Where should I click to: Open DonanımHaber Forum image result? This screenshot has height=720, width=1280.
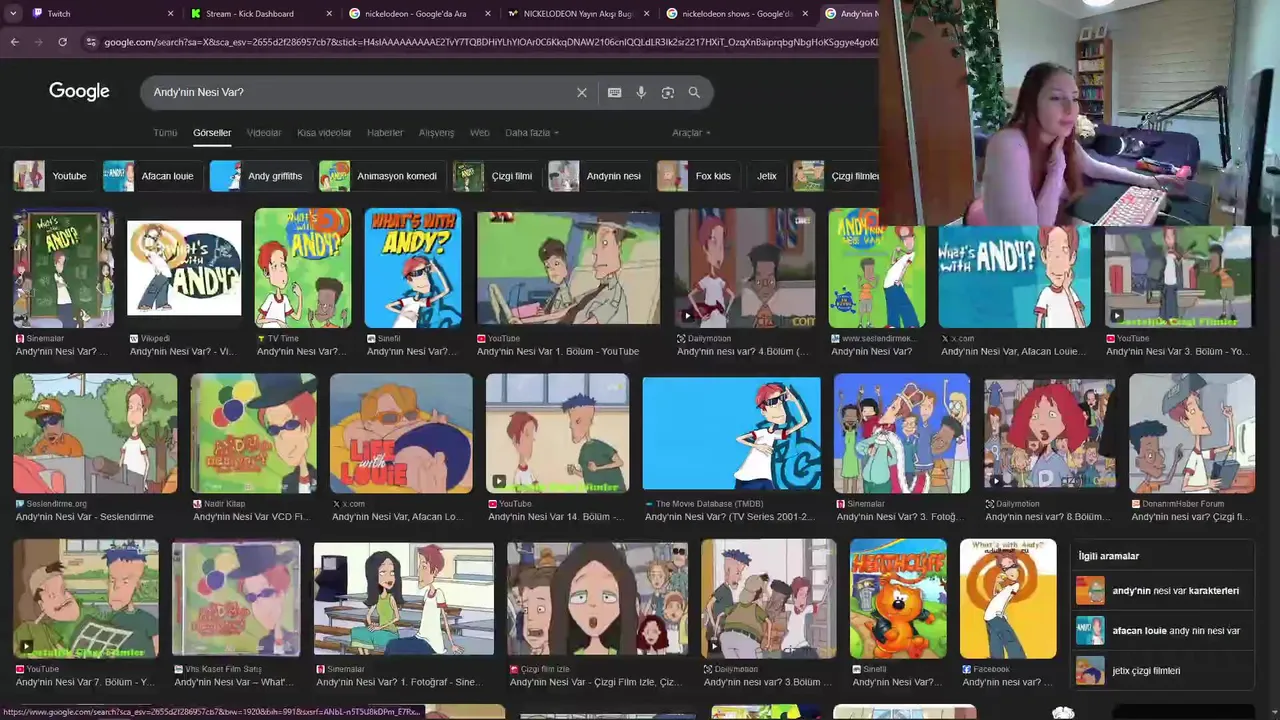point(1192,433)
